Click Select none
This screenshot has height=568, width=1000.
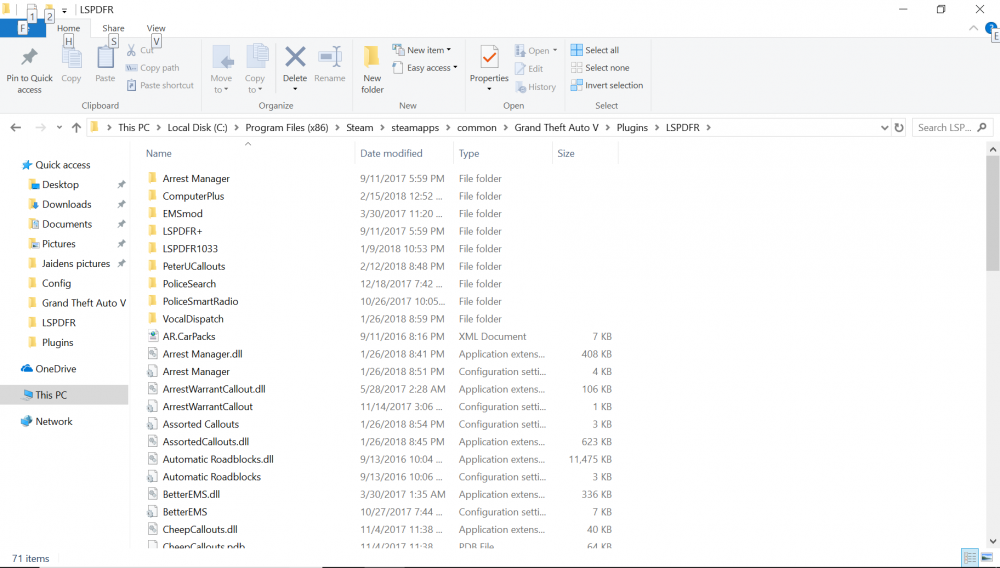pyautogui.click(x=600, y=68)
